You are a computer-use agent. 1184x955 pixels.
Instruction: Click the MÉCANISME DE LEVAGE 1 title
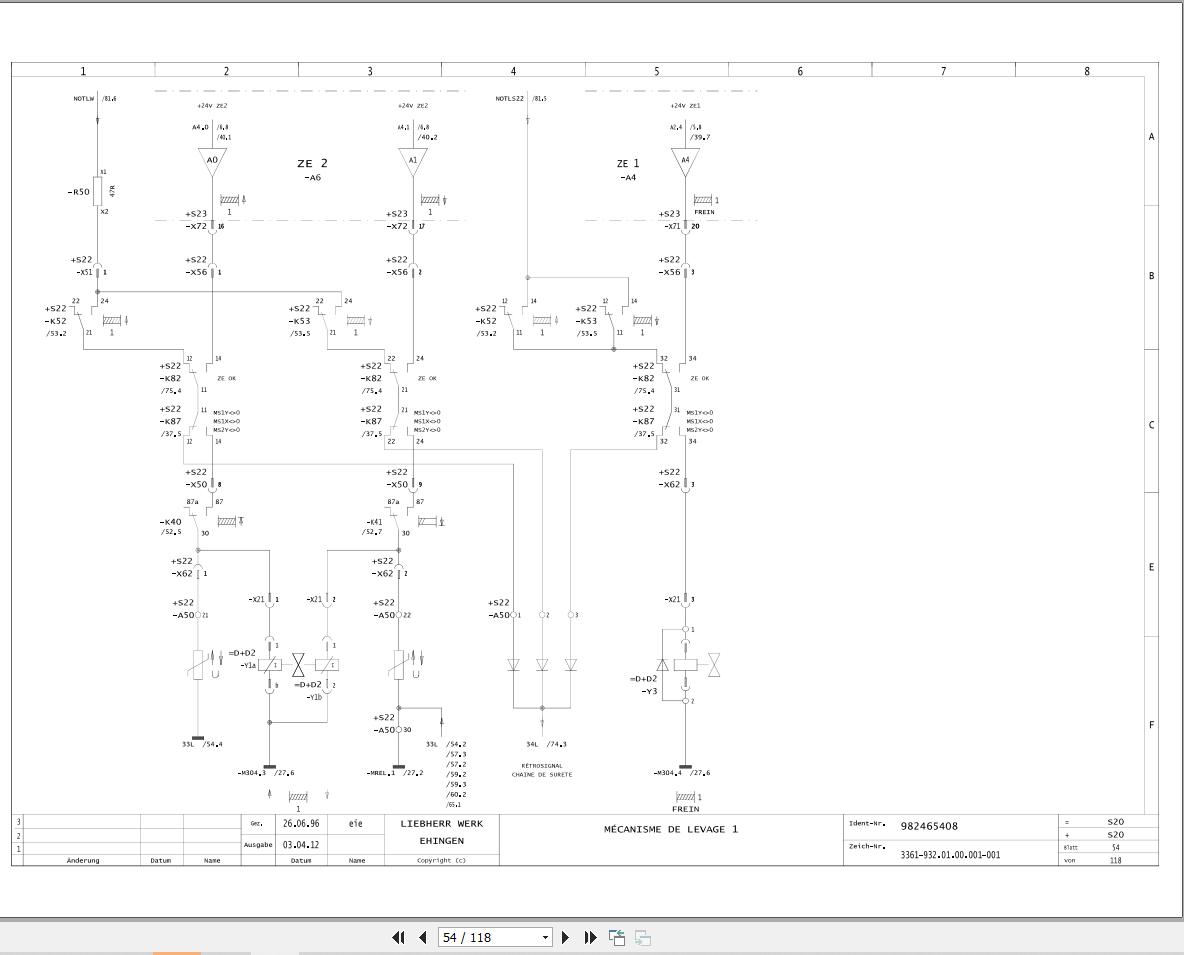670,829
